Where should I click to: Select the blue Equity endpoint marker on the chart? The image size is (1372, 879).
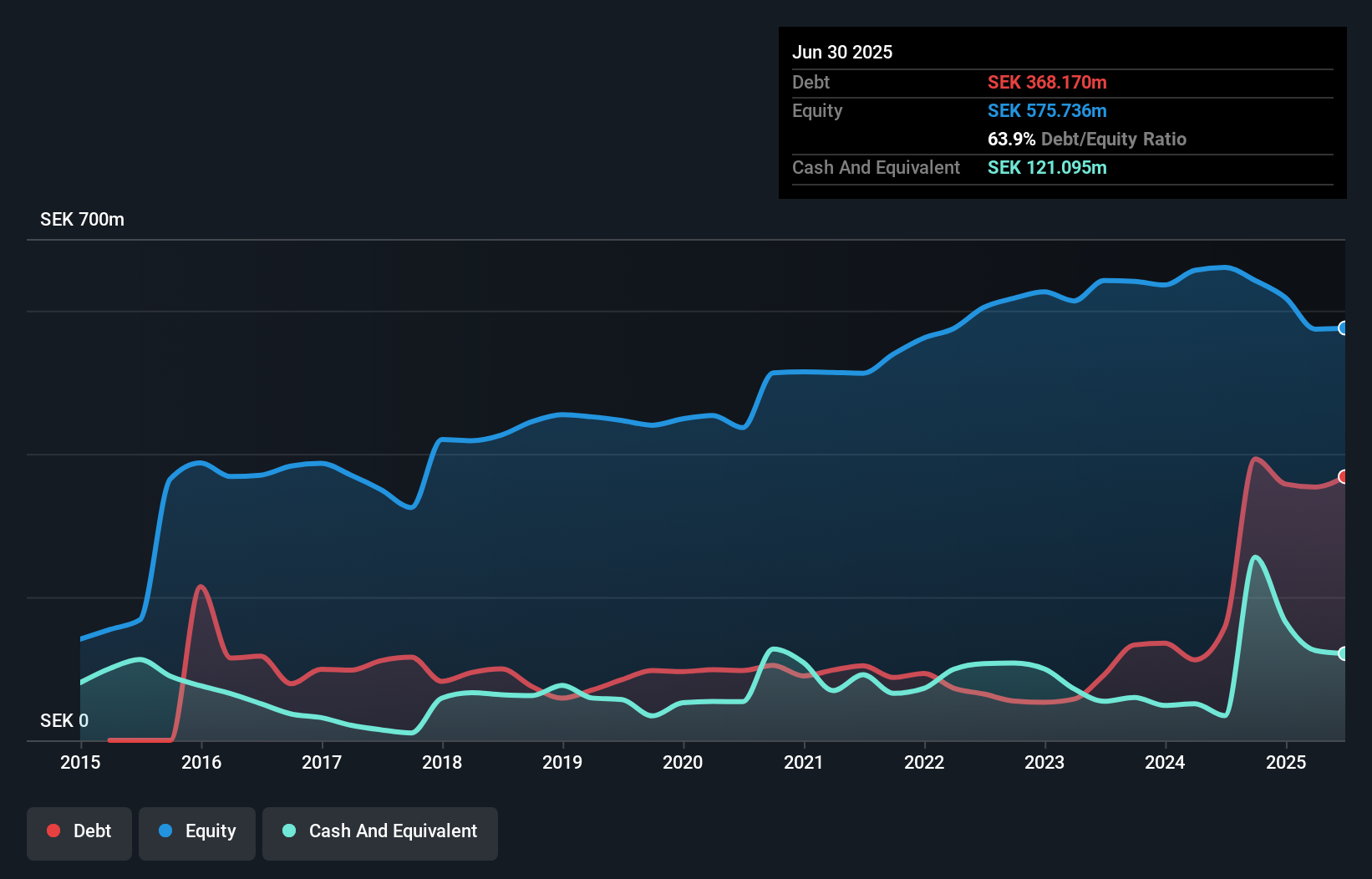coord(1343,328)
